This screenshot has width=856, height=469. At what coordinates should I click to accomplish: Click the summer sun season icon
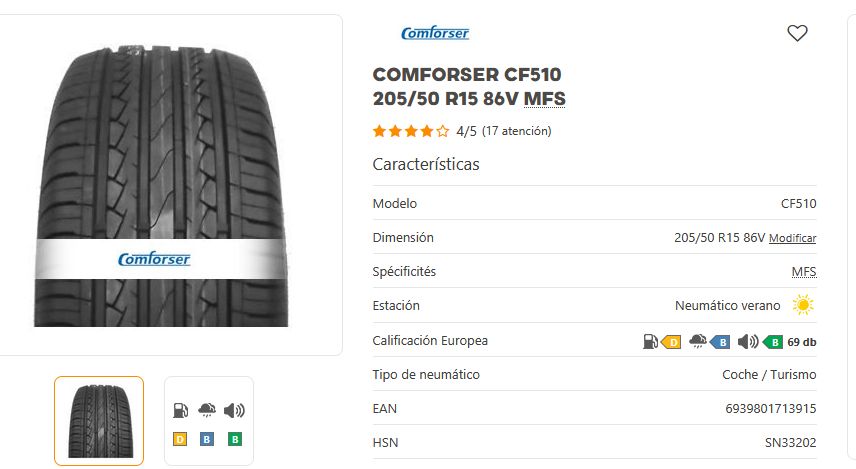click(x=803, y=305)
